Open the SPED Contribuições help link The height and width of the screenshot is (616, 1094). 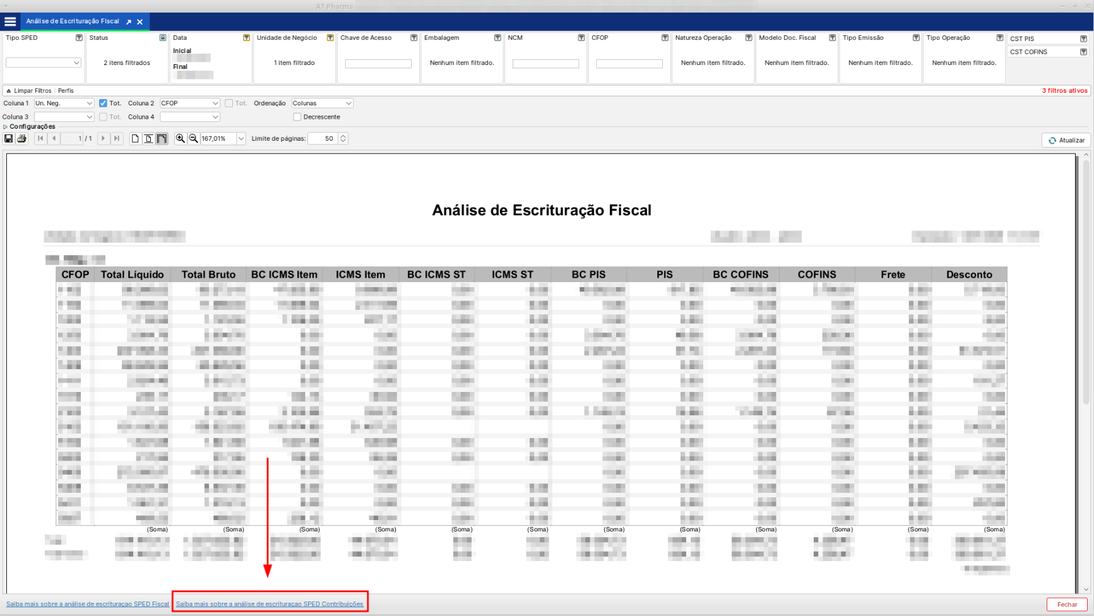click(x=269, y=604)
